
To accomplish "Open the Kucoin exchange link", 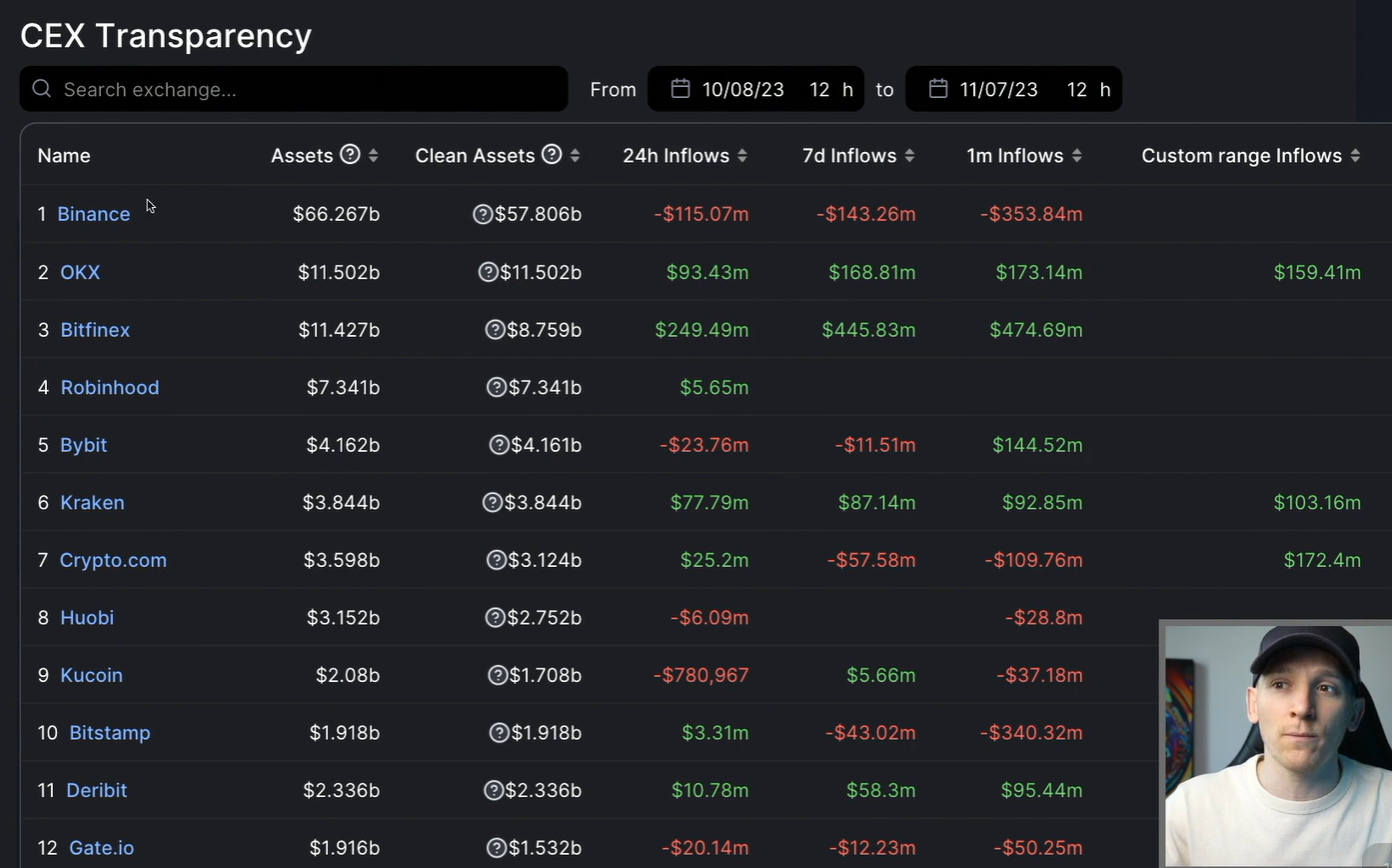I will (91, 675).
